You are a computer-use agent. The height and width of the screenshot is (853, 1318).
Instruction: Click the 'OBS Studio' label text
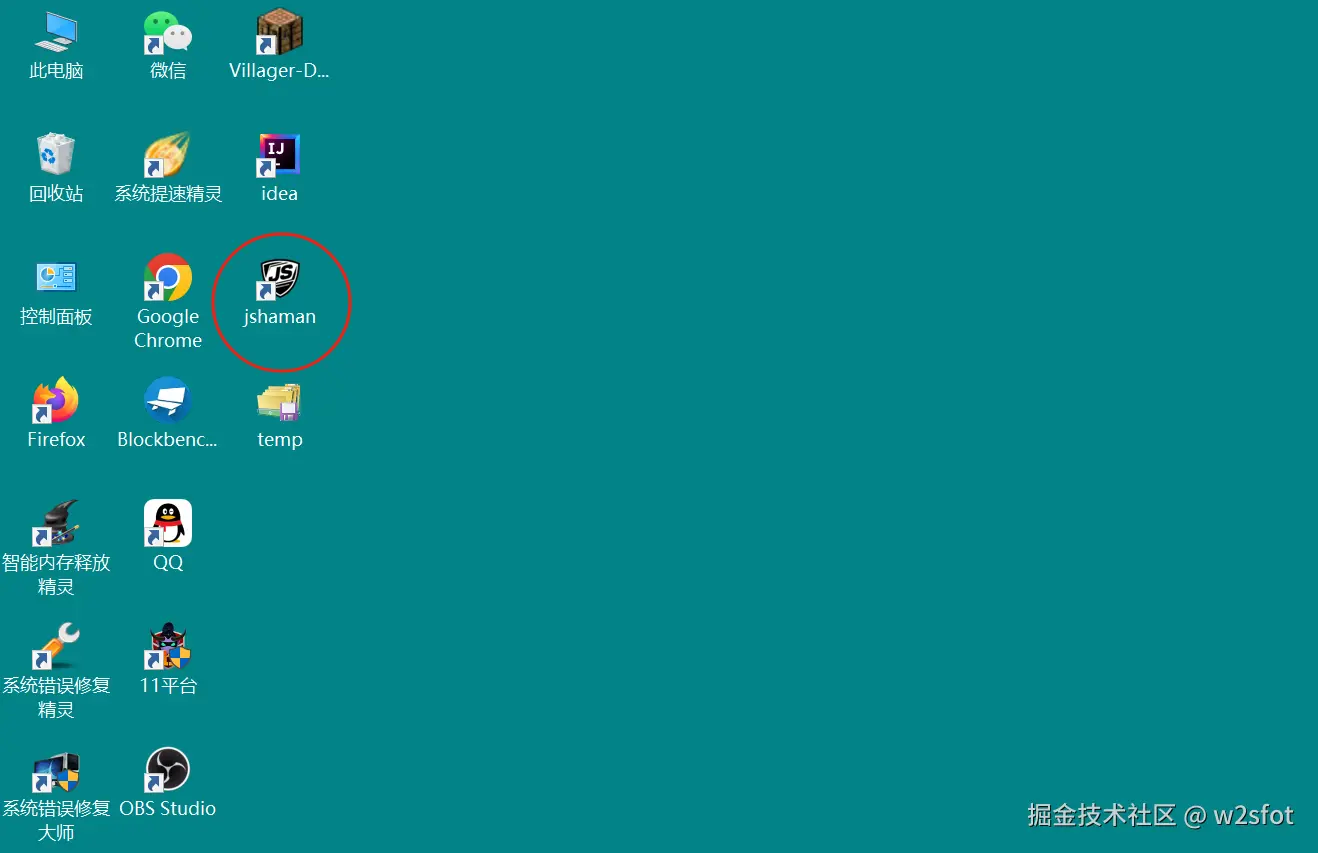coord(168,808)
